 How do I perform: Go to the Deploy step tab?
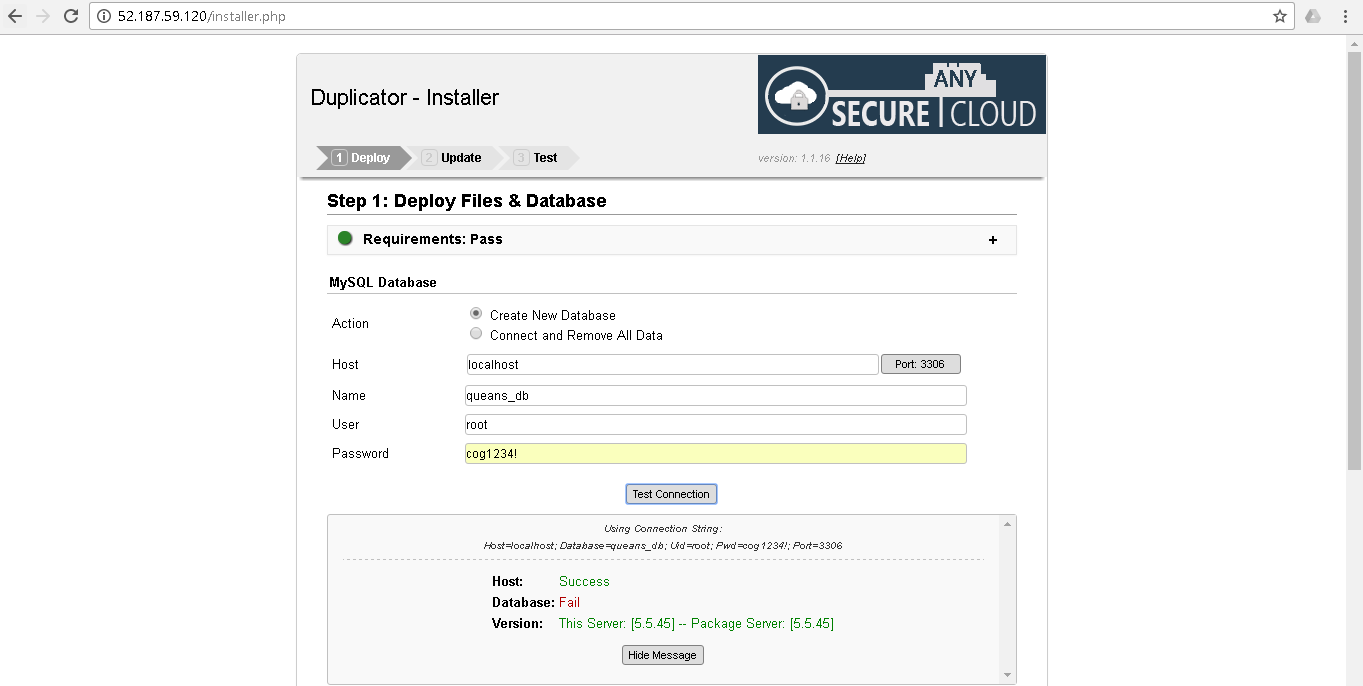coord(362,158)
